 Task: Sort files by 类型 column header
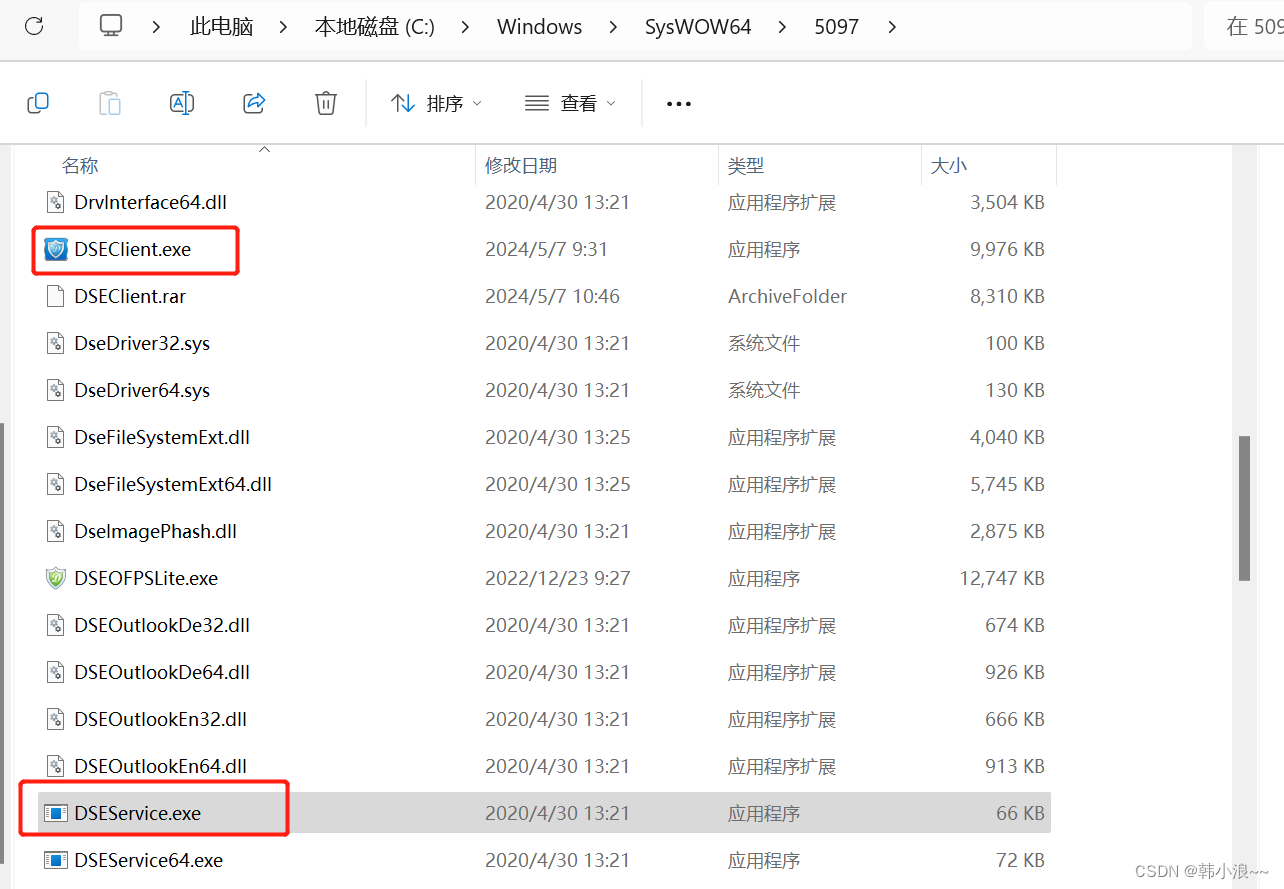point(746,166)
